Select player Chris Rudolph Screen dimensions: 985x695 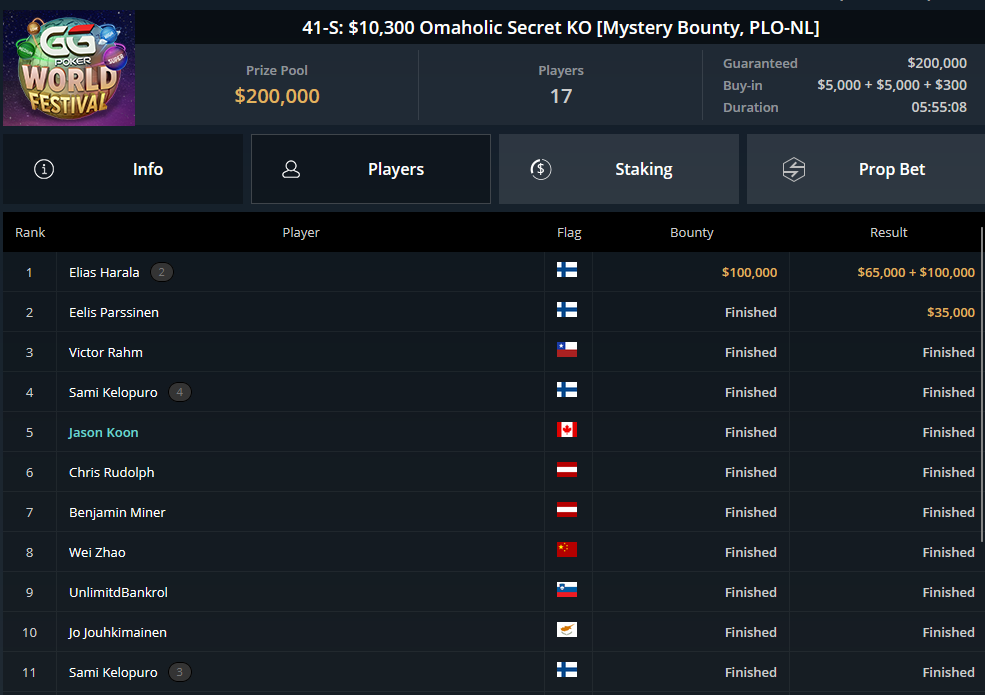pos(111,473)
